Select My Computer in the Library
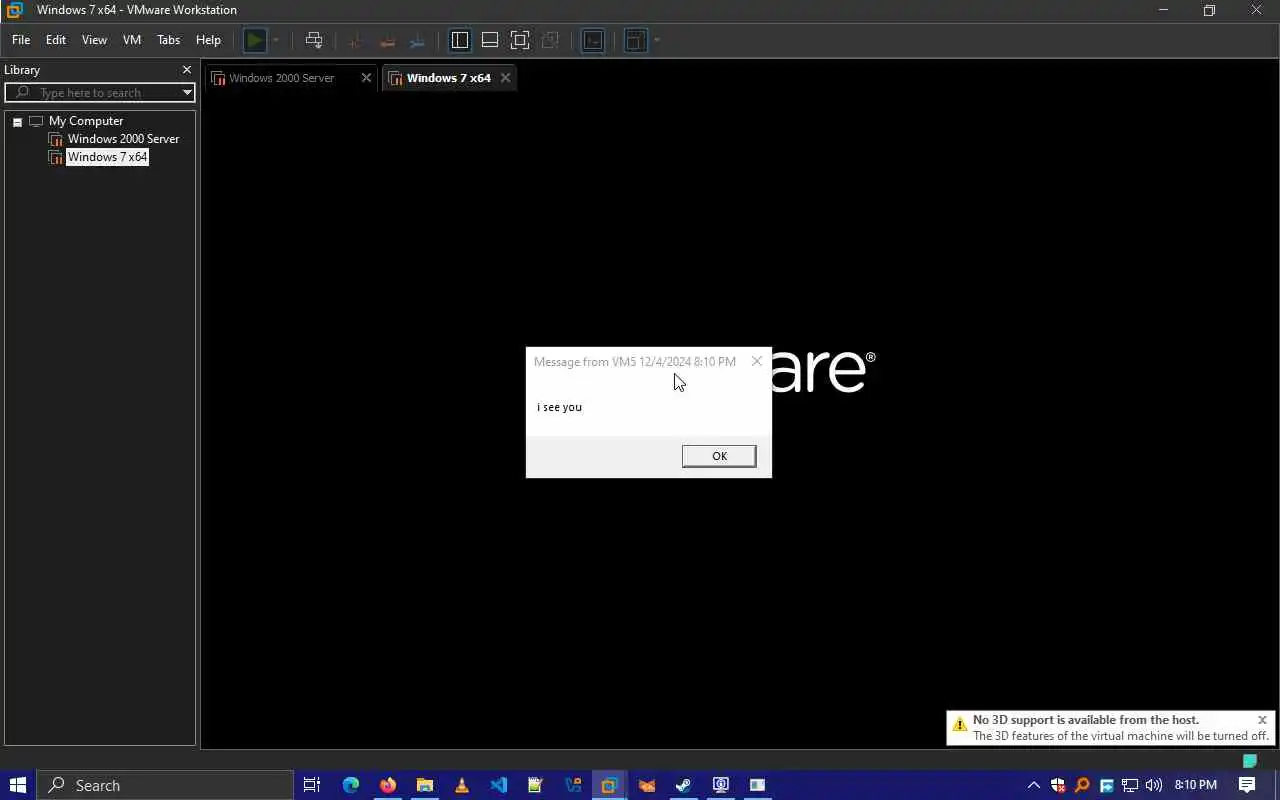This screenshot has height=800, width=1280. point(86,121)
